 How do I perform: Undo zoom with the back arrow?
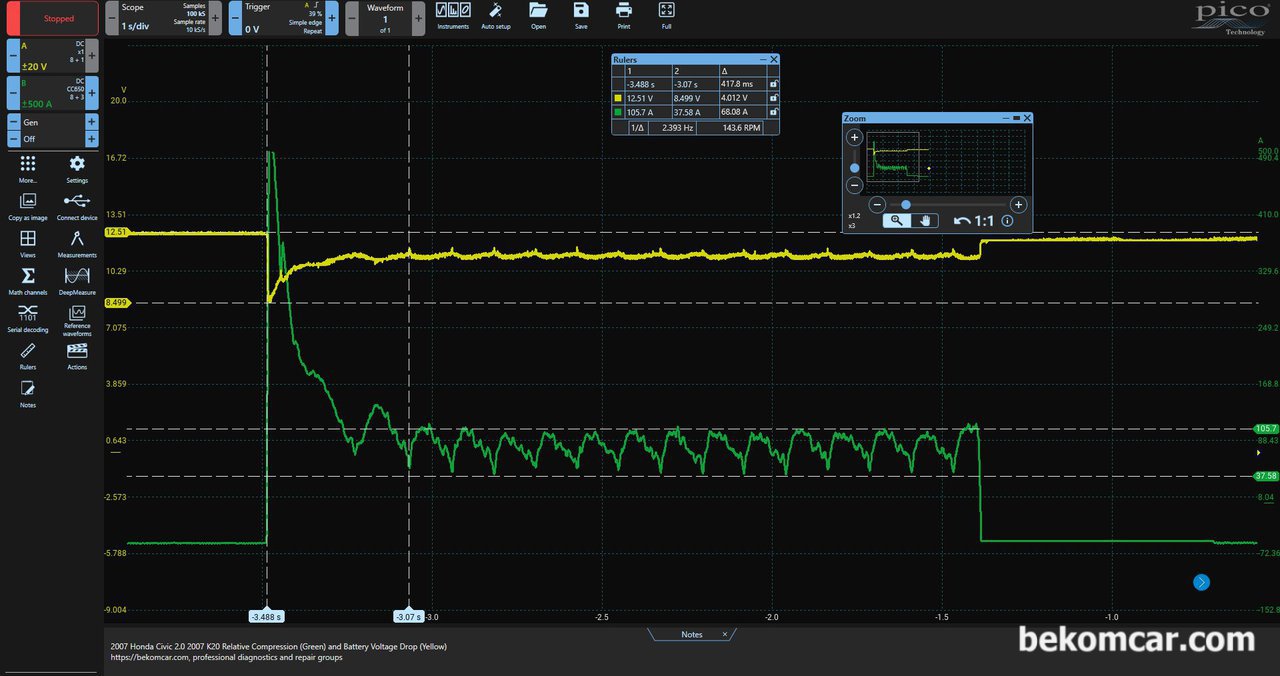962,221
